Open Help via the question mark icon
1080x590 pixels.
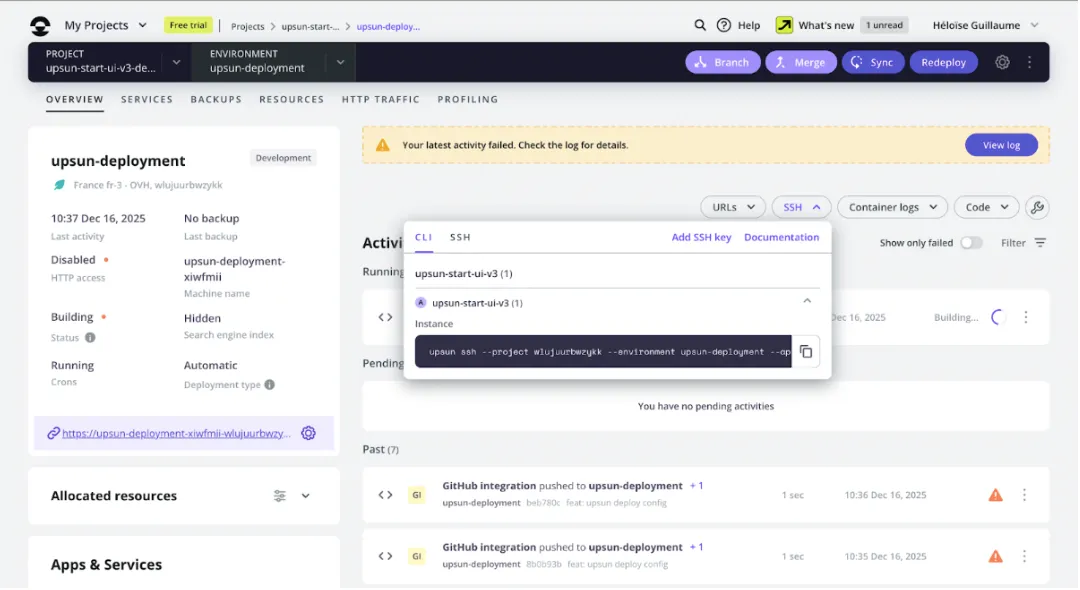click(722, 24)
